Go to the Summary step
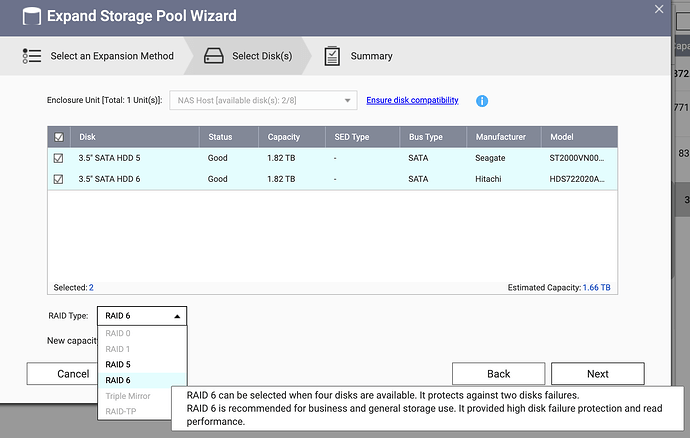The height and width of the screenshot is (438, 690). 371,57
